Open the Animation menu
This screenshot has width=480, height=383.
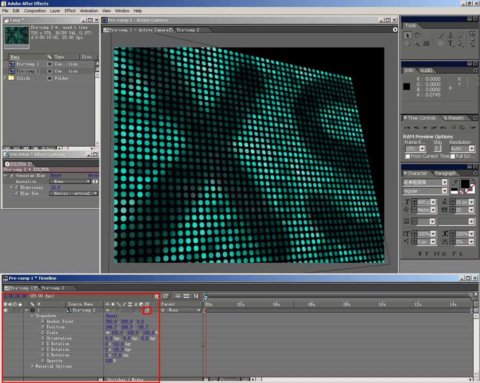[89, 11]
